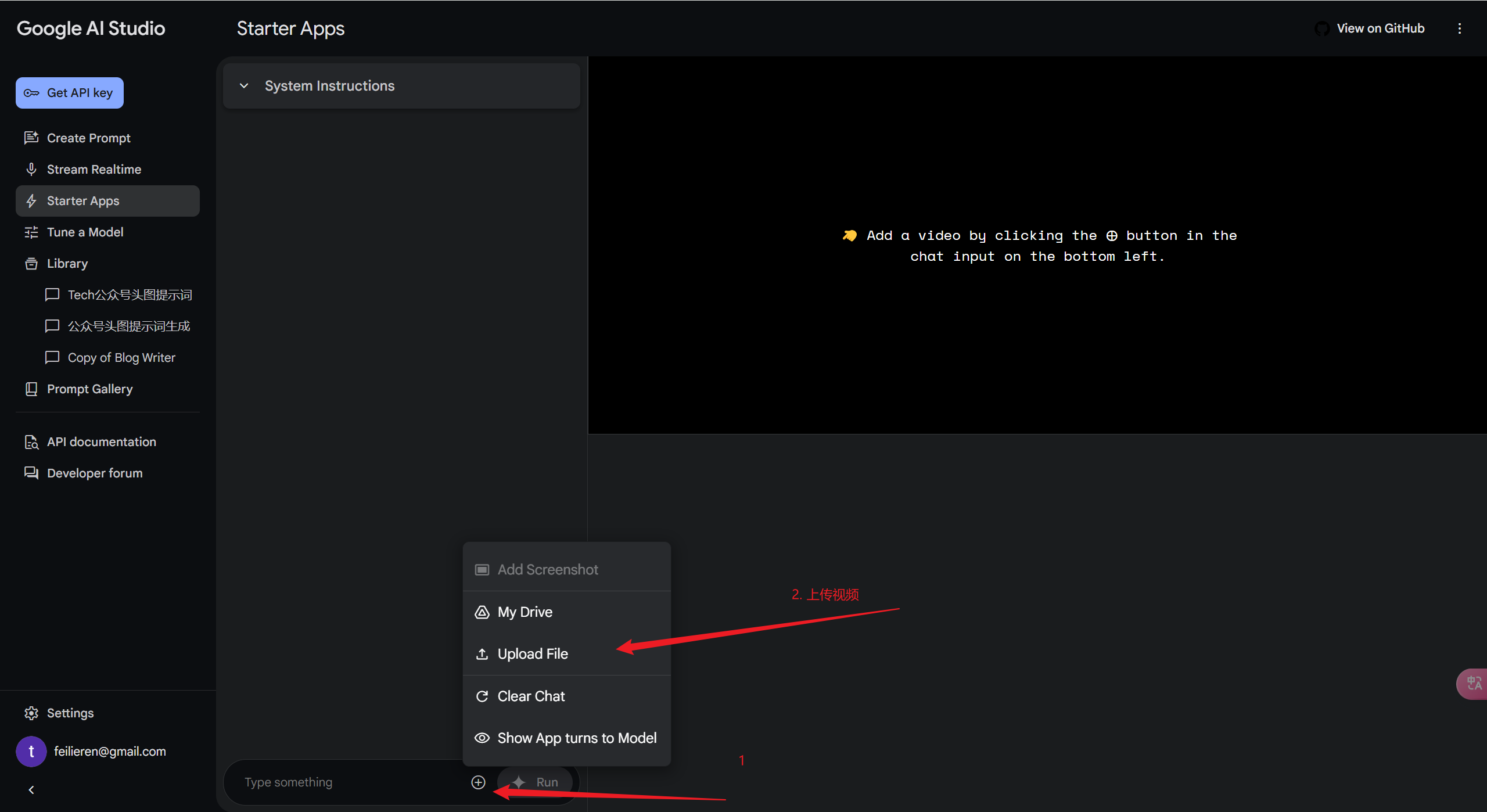The width and height of the screenshot is (1487, 812).
Task: Collapse the left sidebar with chevron
Action: coord(31,789)
